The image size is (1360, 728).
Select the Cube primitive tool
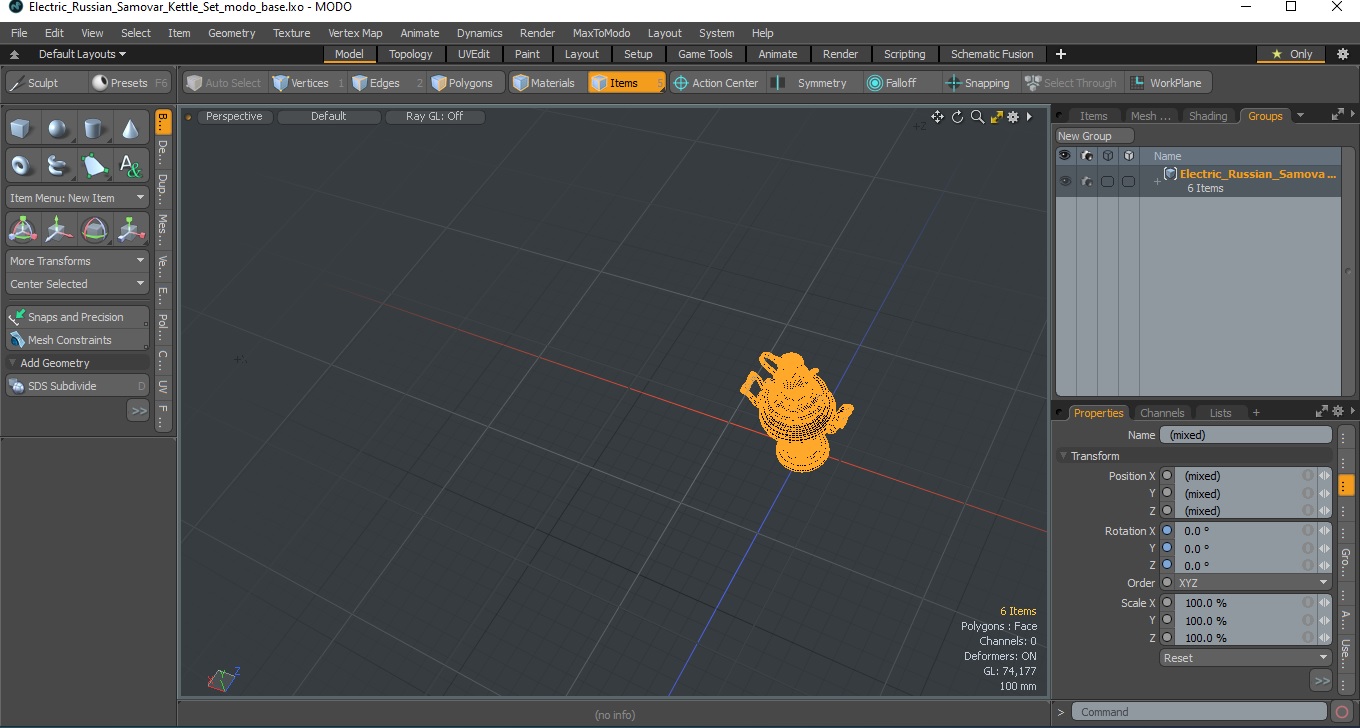coord(22,129)
